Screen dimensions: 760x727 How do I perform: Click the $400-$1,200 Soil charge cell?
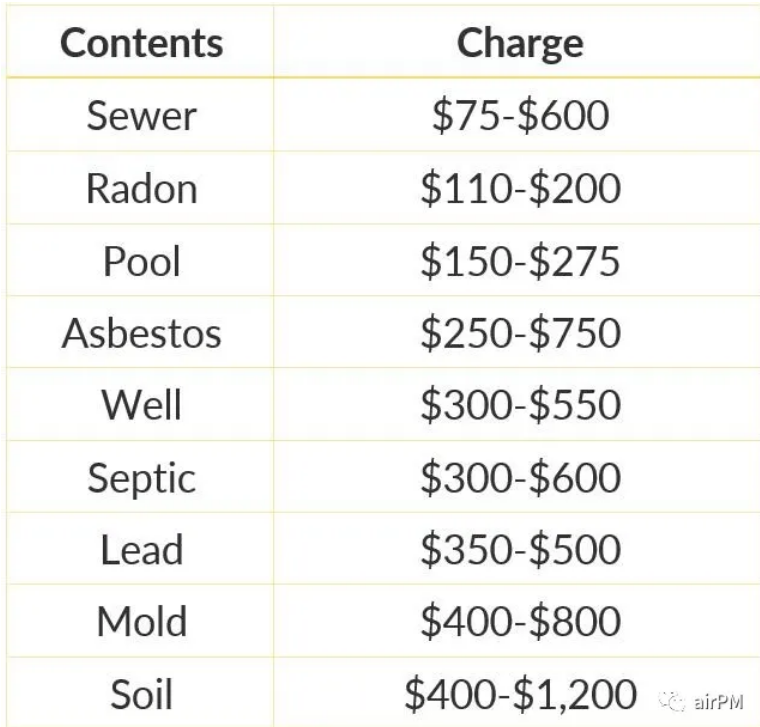(521, 695)
